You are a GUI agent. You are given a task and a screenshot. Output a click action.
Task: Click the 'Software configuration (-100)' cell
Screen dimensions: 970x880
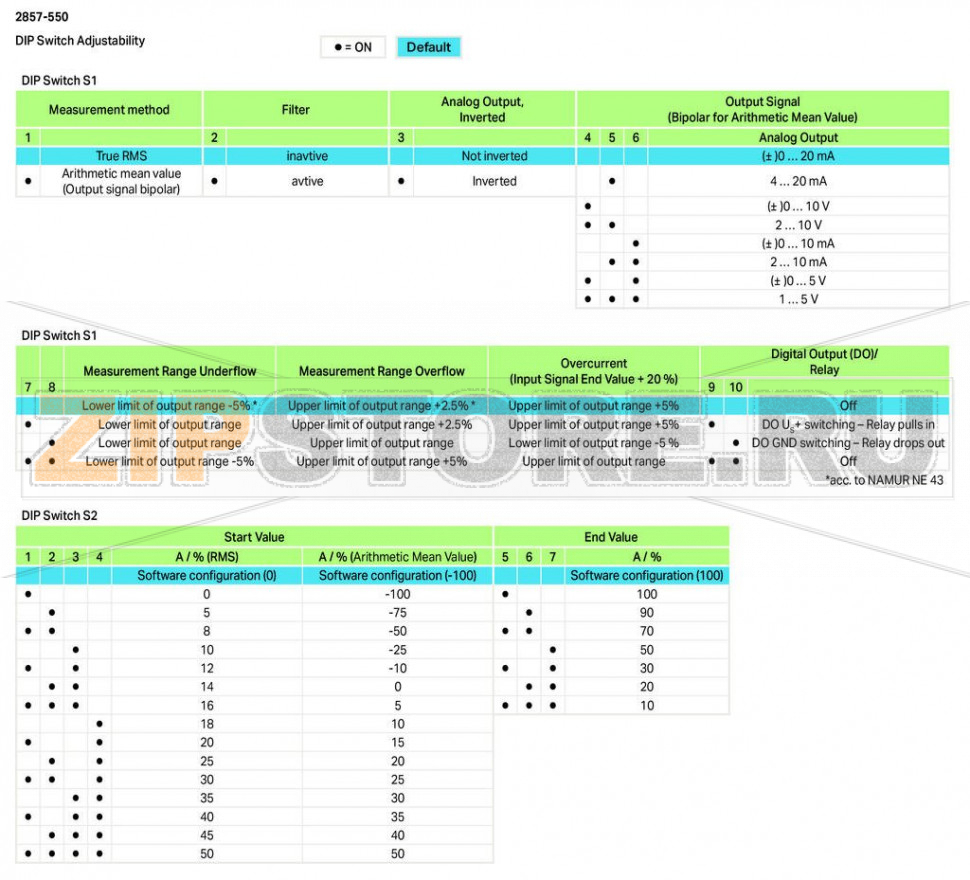click(398, 575)
